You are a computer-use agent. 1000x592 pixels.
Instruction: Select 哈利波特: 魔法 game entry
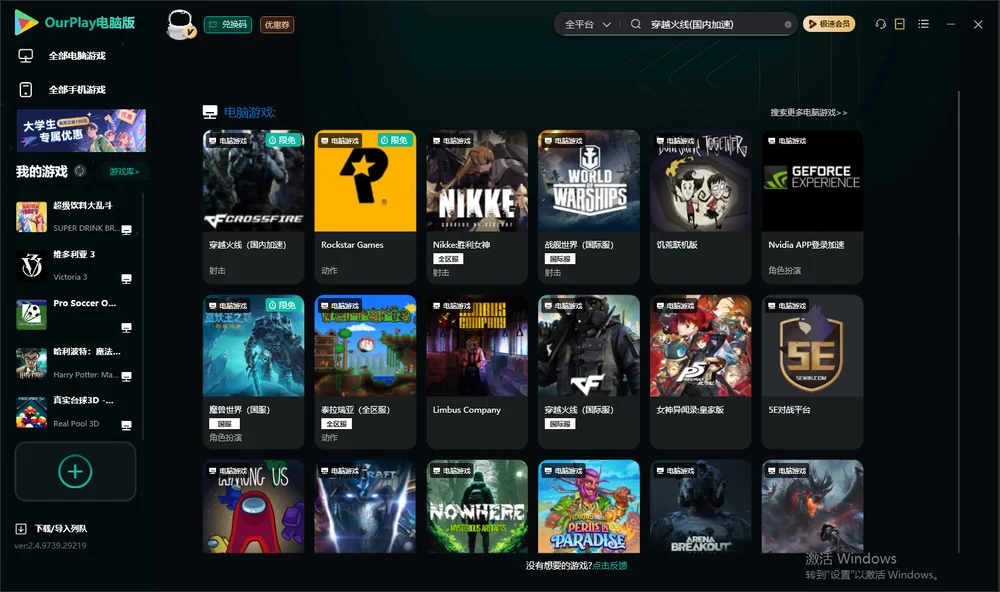[x=75, y=363]
